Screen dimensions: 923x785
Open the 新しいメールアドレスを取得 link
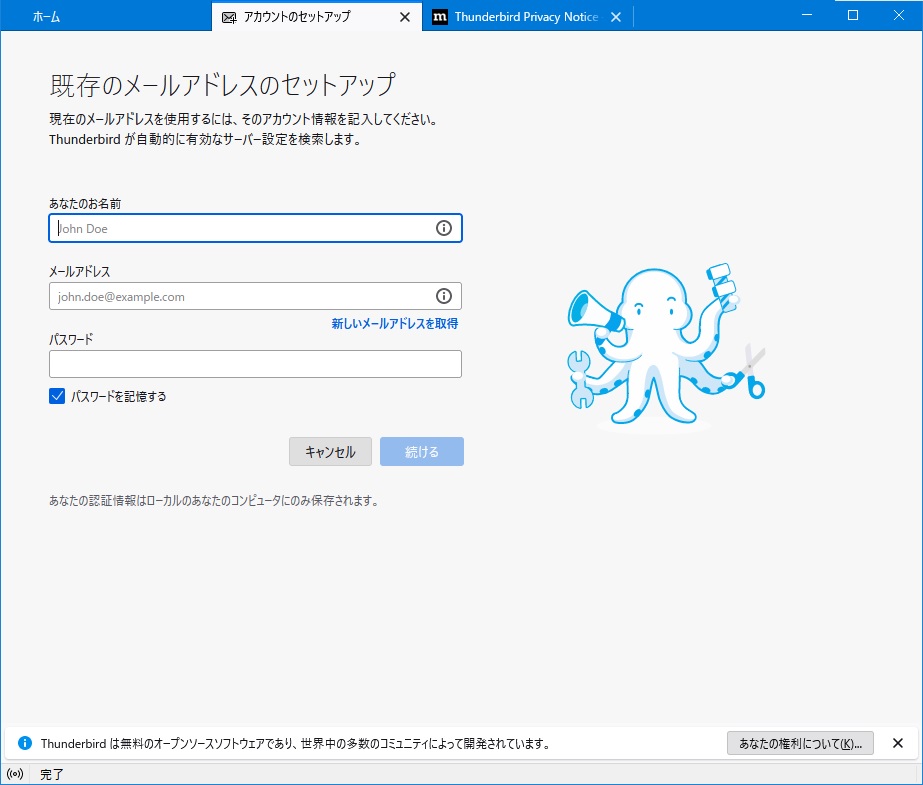pyautogui.click(x=394, y=324)
